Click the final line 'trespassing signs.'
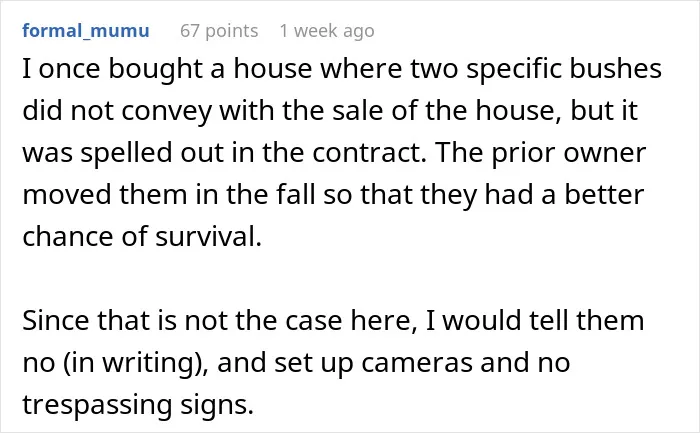This screenshot has height=433, width=700. 138,405
